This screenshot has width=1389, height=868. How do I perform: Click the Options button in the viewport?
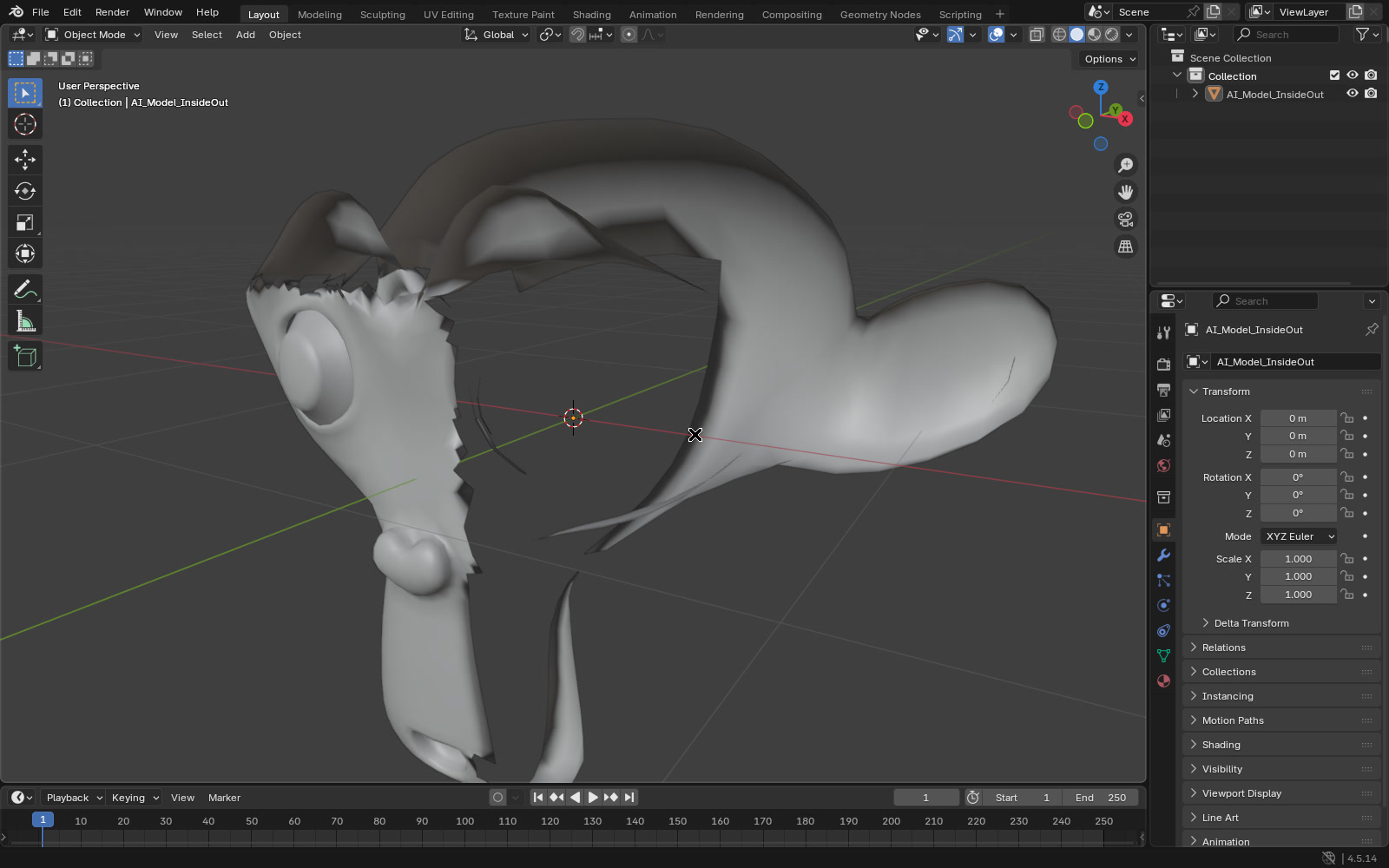coord(1109,59)
